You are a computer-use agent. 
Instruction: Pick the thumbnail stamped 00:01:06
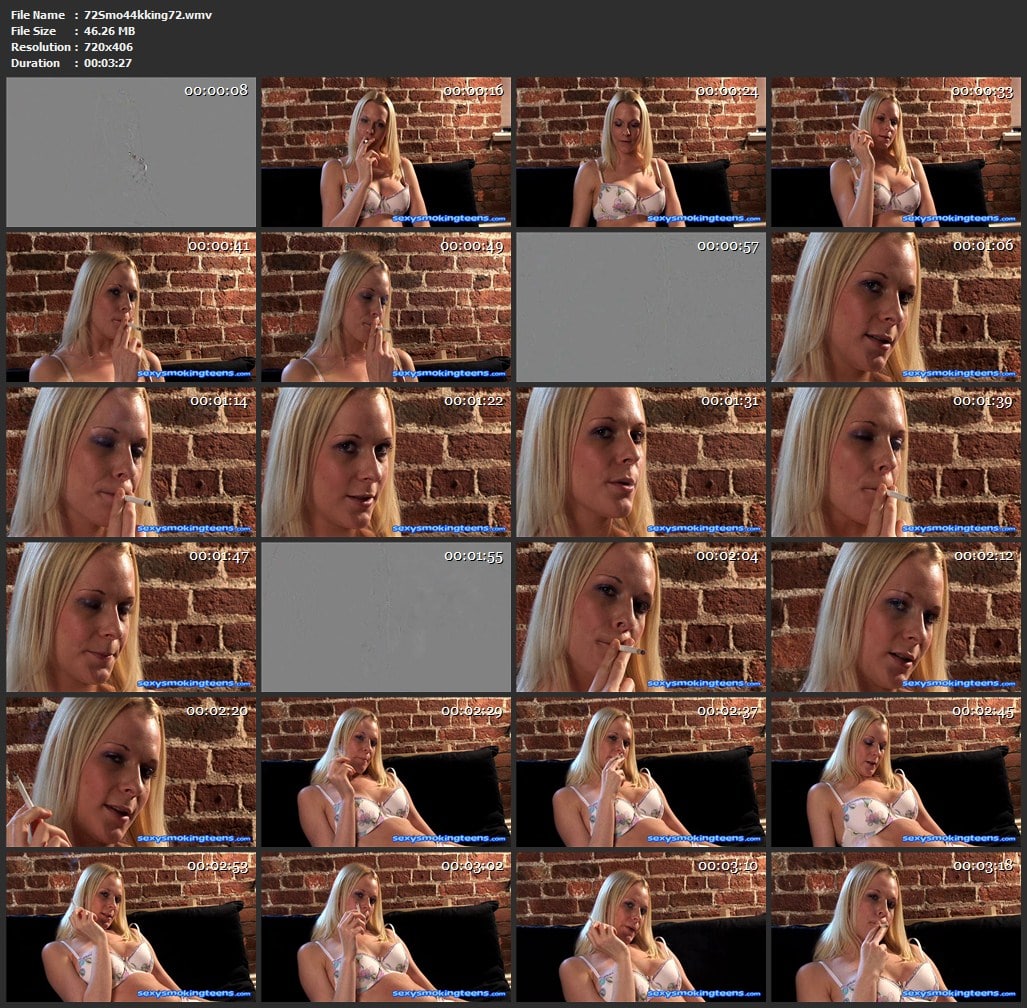[896, 307]
